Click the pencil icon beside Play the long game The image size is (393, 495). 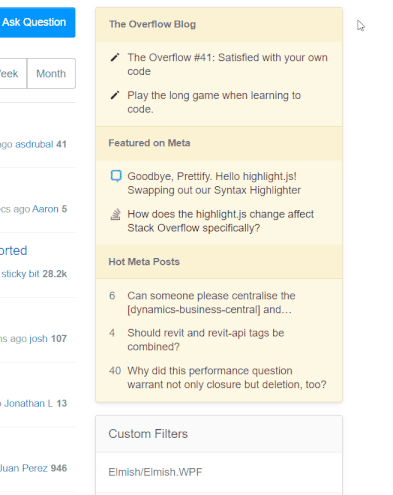pos(115,95)
